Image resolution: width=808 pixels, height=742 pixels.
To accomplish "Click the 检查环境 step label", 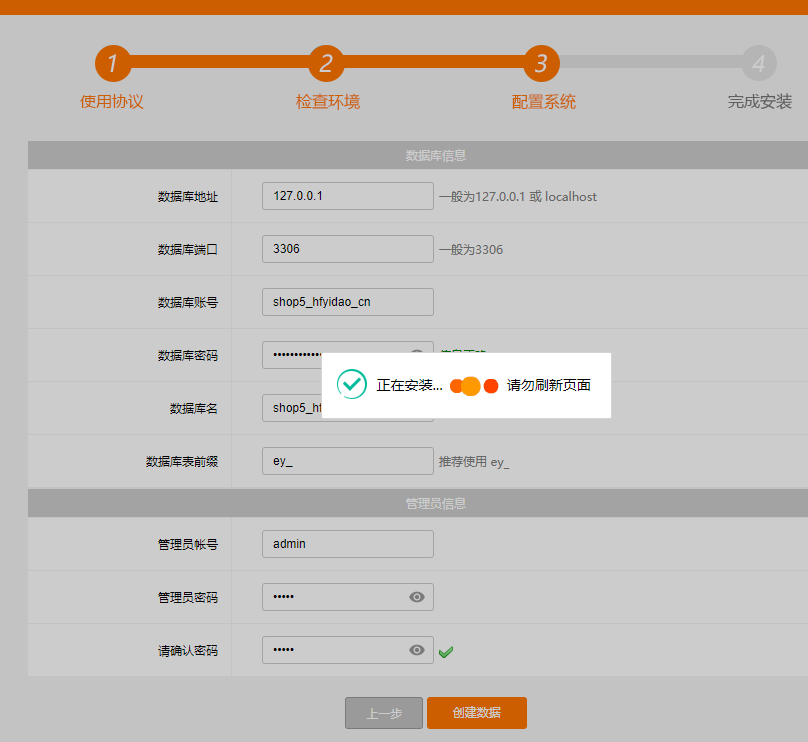I will coord(328,102).
